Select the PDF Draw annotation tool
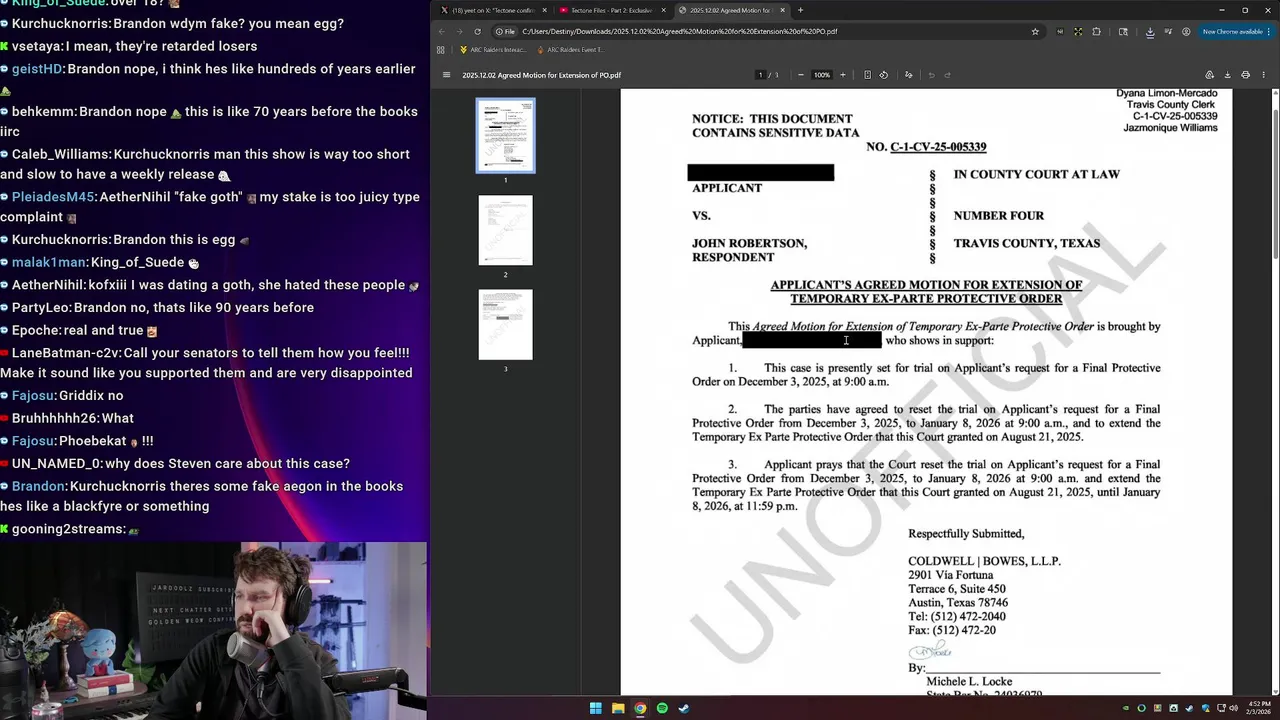 908,75
